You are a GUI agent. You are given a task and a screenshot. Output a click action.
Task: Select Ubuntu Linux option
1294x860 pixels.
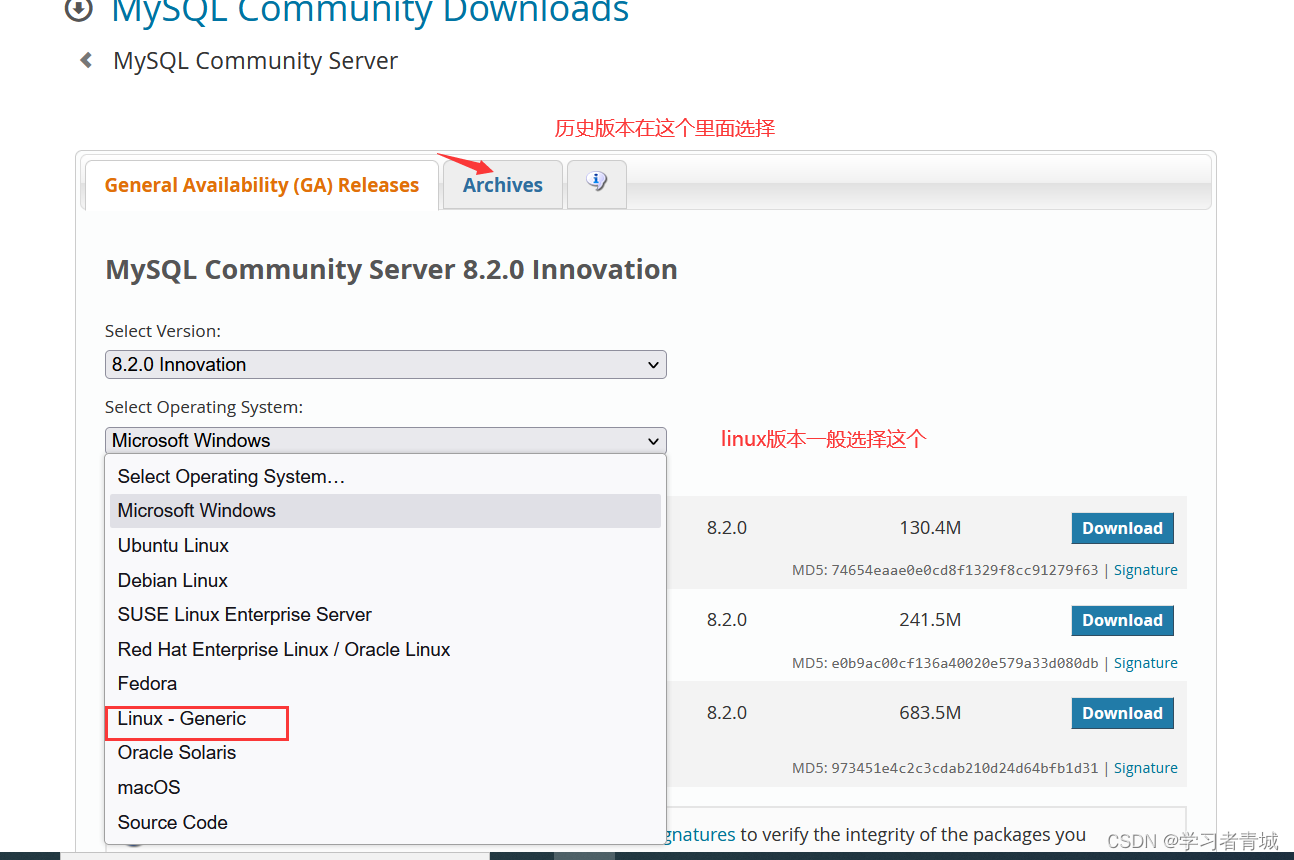click(x=172, y=545)
